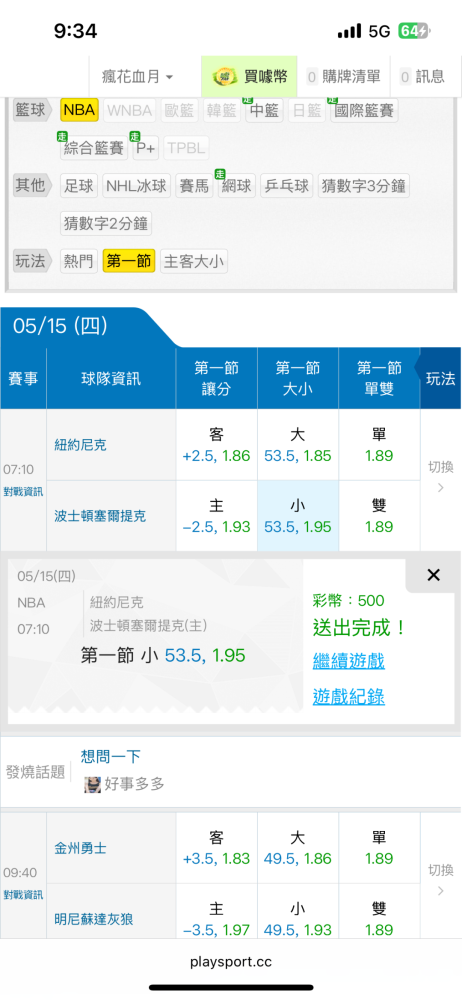Screen dimensions: 462x1000
Task: Switch to NHL冰球 sport
Action: [137, 186]
